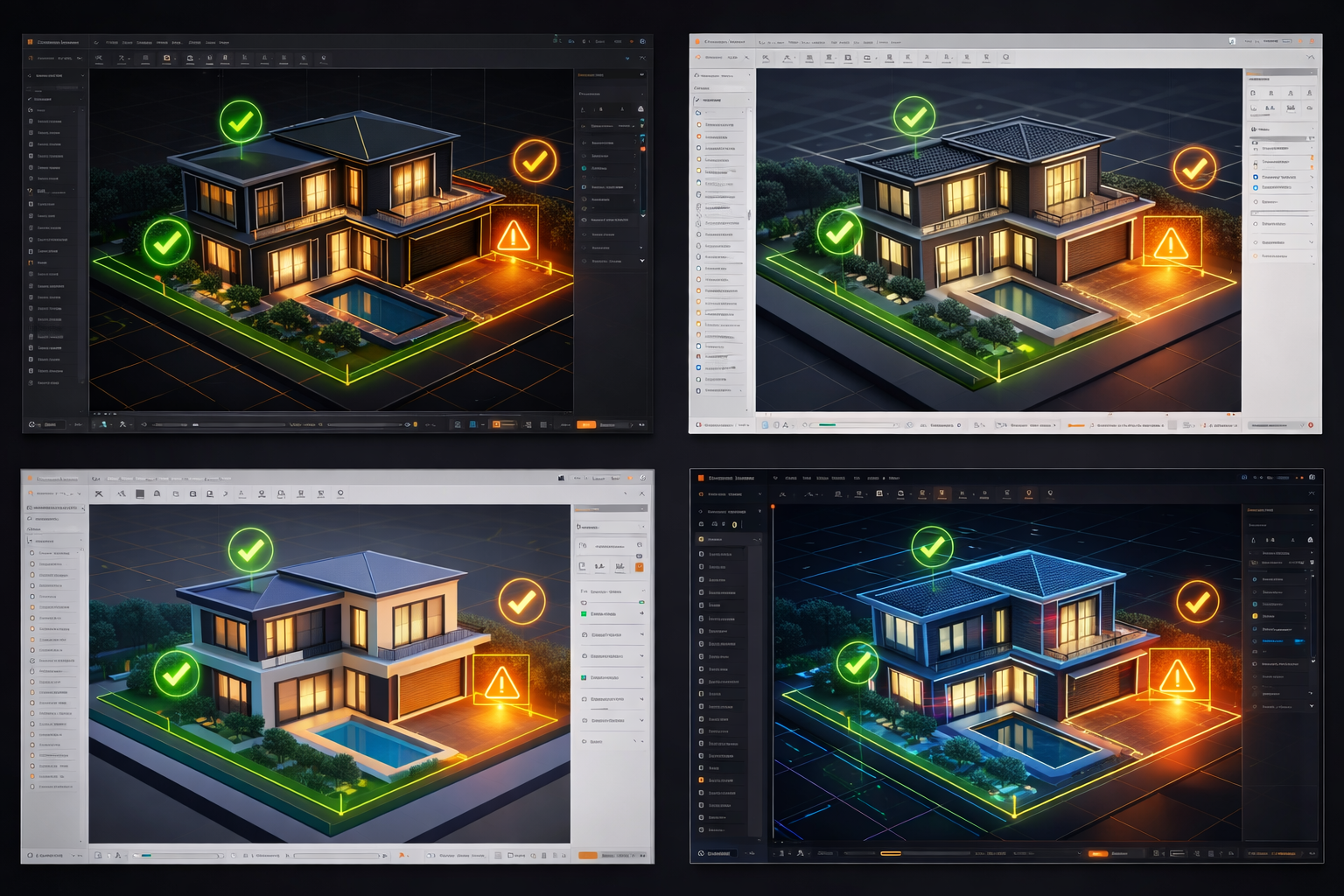Viewport: 1344px width, 896px height.
Task: Open the teal layer icon in the right panel
Action: click(583, 168)
